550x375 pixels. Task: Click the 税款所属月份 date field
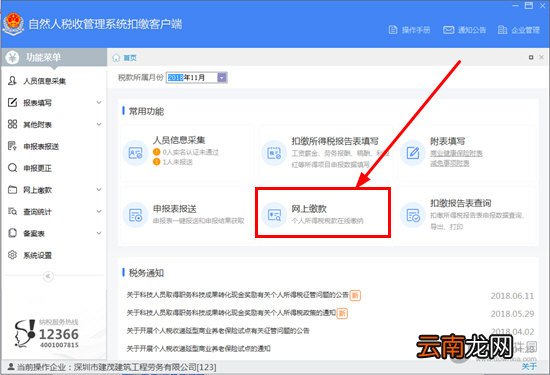point(196,78)
